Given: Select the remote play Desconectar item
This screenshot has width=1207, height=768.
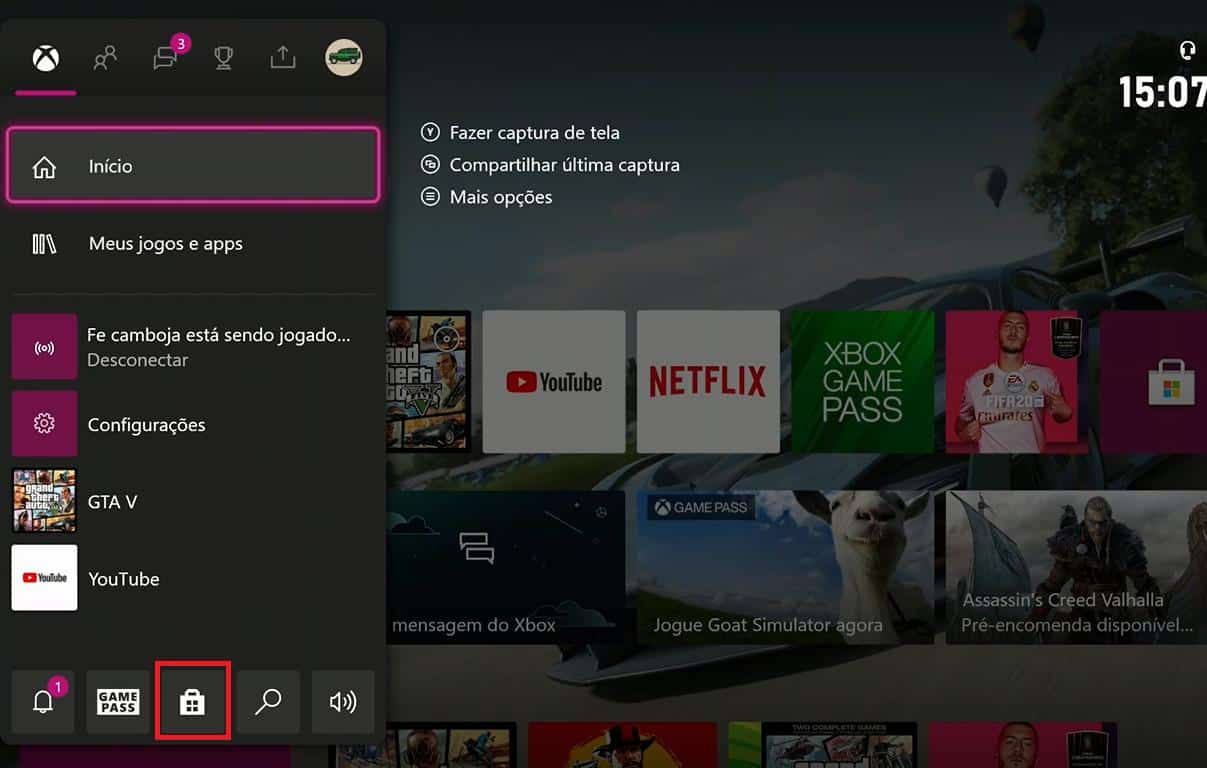Looking at the screenshot, I should [193, 347].
